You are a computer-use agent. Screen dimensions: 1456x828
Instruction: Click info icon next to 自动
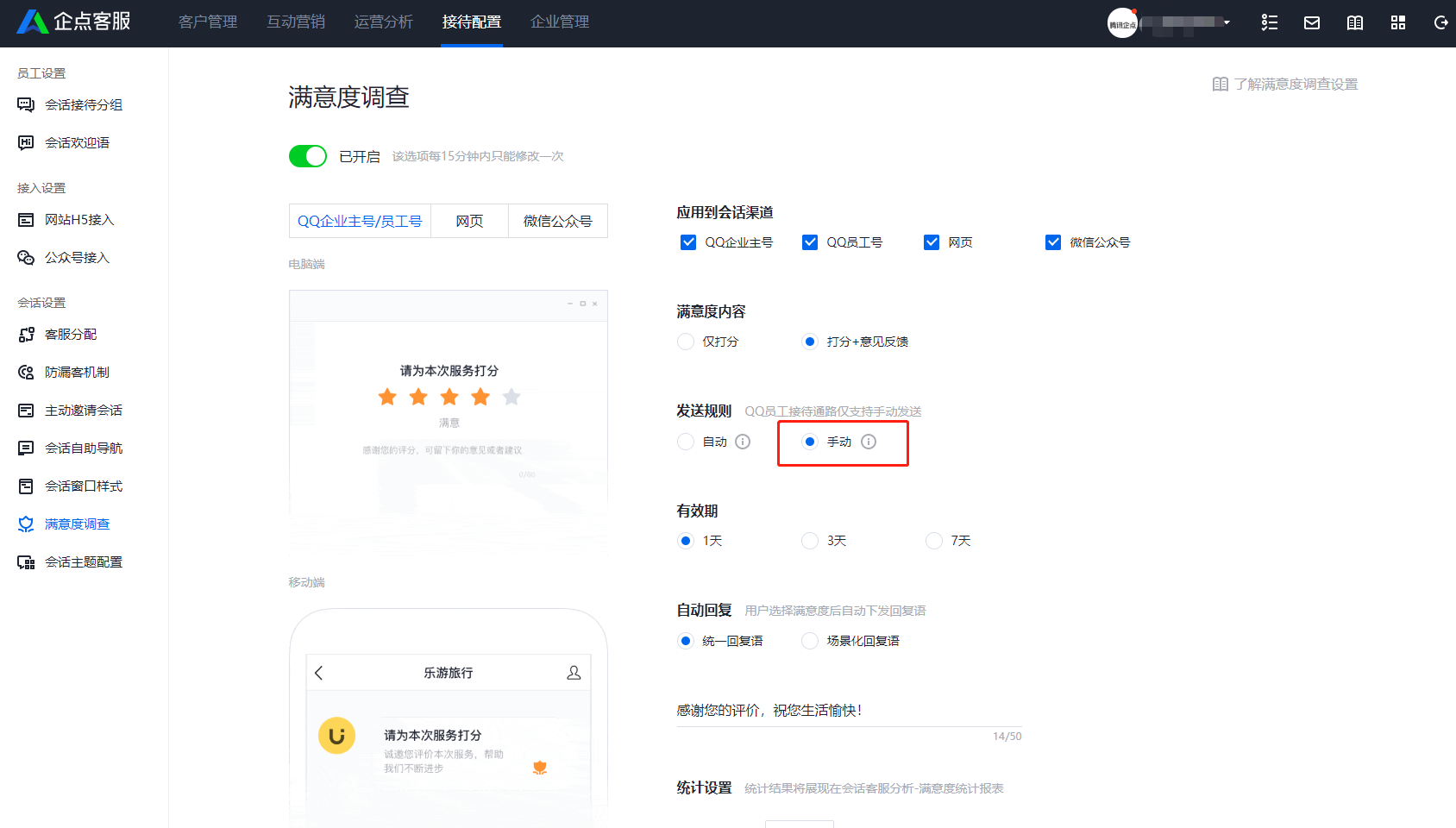743,442
